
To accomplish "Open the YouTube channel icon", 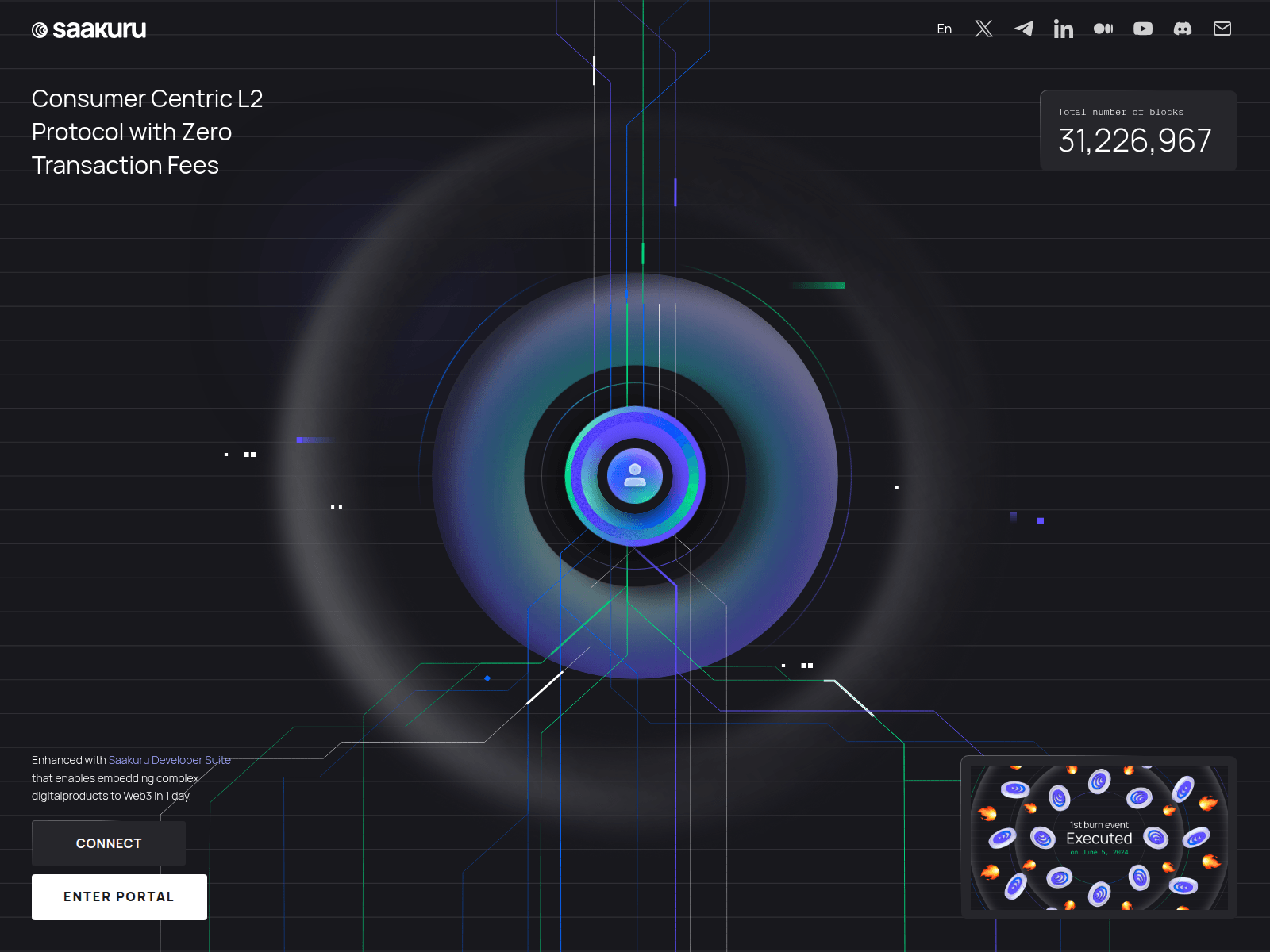I will coord(1143,29).
